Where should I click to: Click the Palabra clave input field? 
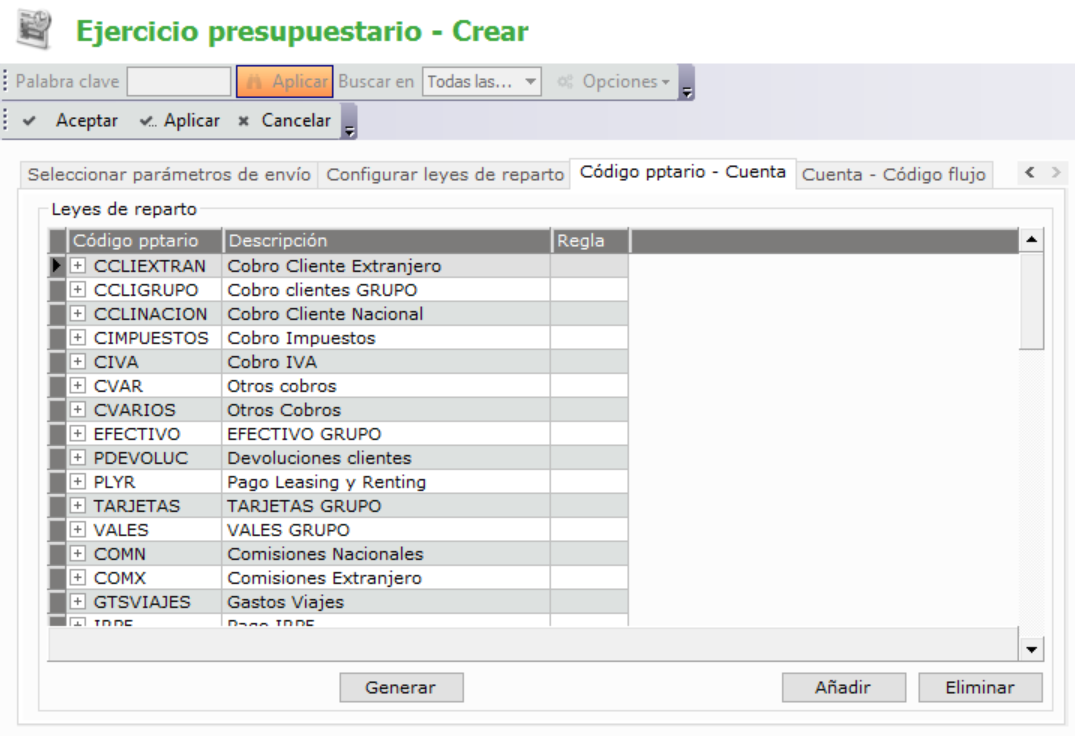click(x=179, y=82)
